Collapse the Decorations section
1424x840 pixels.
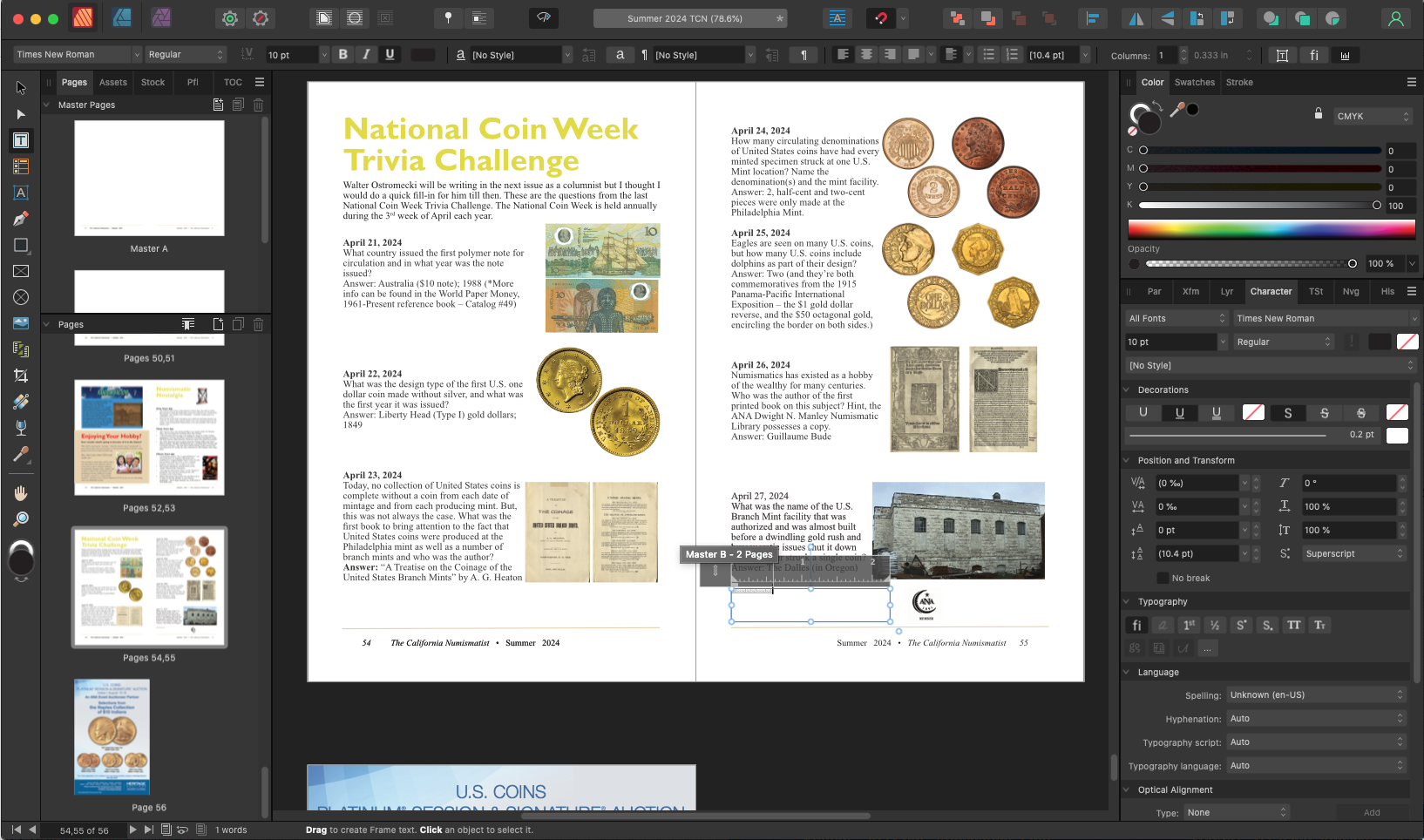click(x=1127, y=390)
